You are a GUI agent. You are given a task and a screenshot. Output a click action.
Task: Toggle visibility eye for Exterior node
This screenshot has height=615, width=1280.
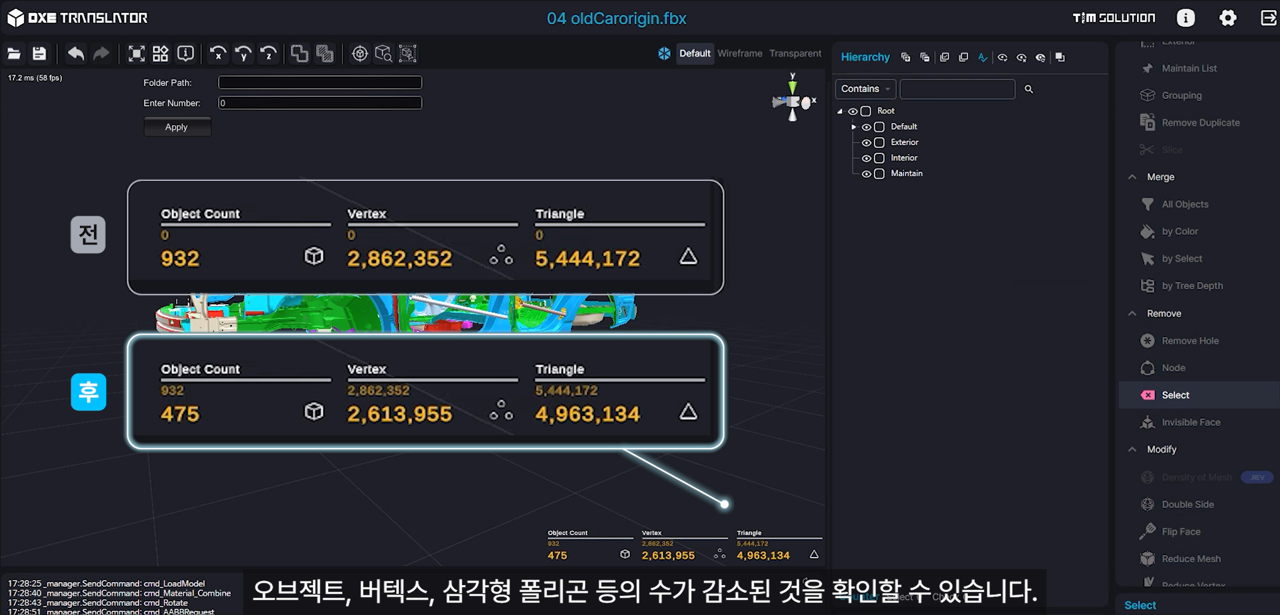coord(867,143)
